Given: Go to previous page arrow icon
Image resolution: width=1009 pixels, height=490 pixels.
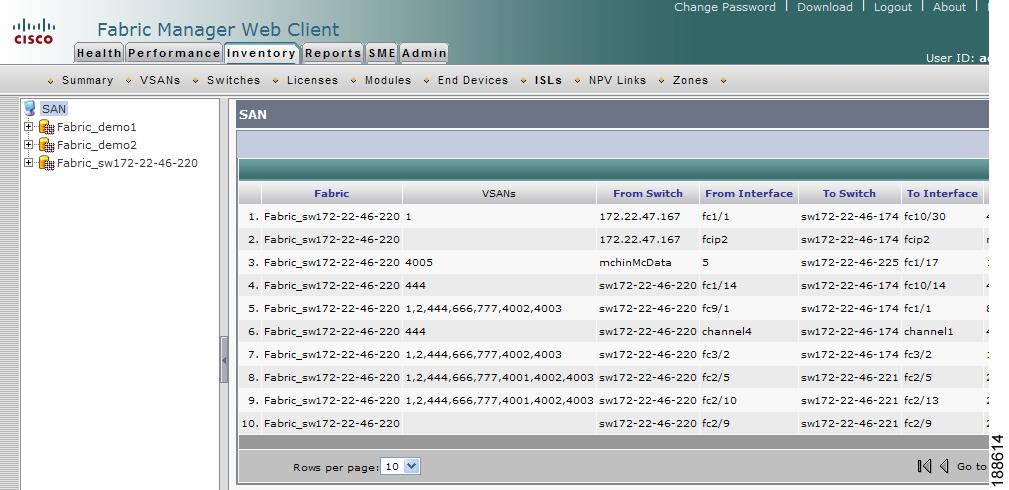Looking at the screenshot, I should tap(943, 466).
